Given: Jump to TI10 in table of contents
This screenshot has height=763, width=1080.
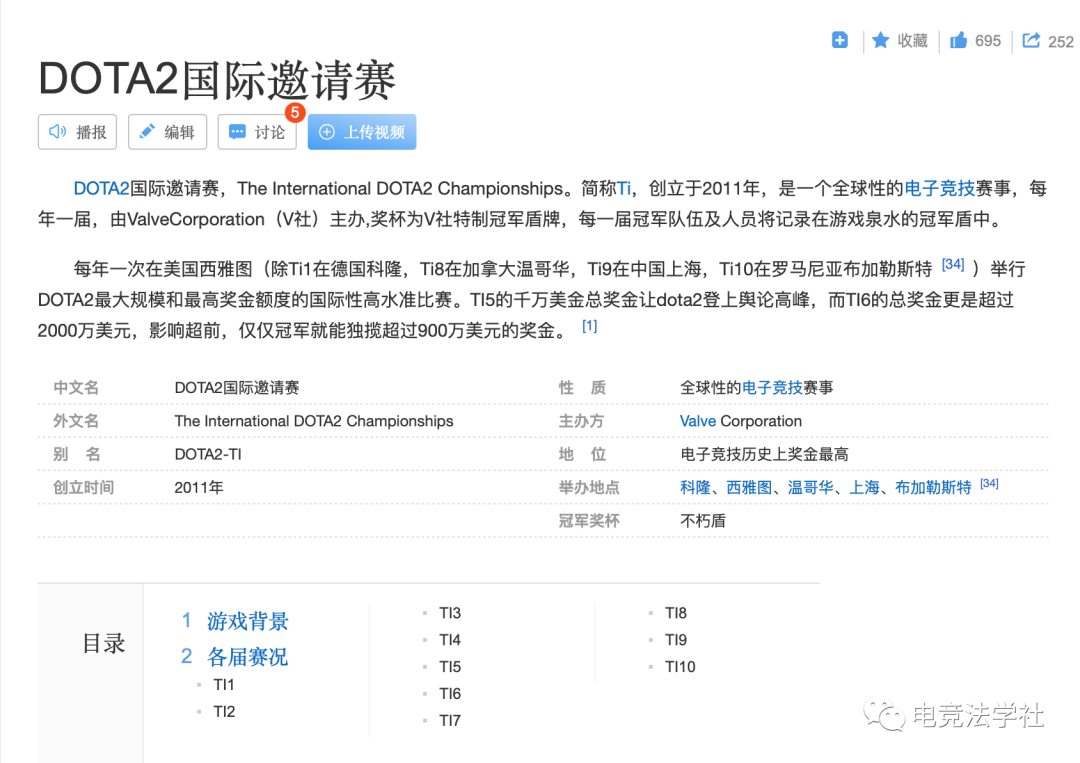Looking at the screenshot, I should pyautogui.click(x=680, y=667).
